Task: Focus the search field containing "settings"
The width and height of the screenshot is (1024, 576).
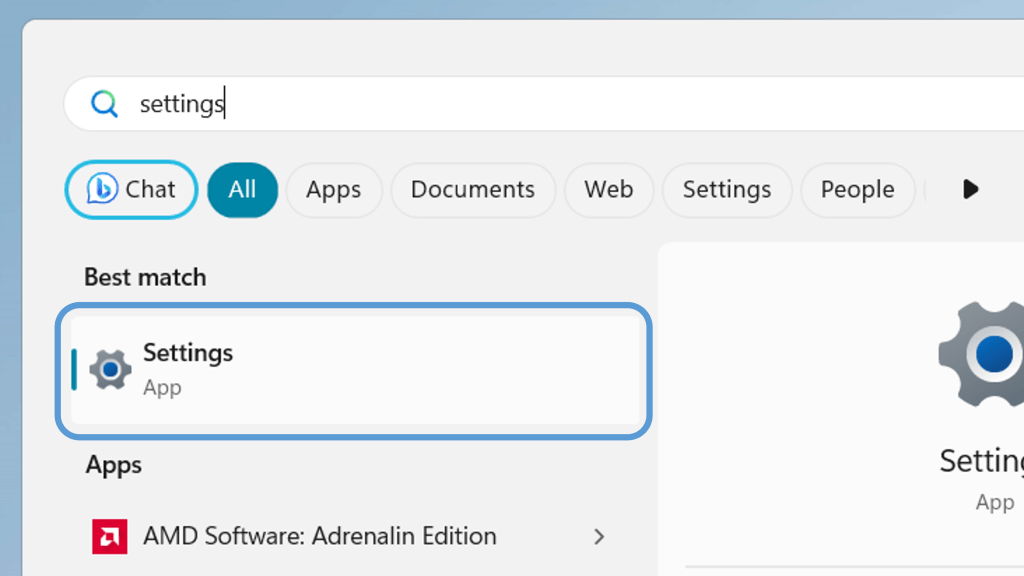Action: [x=500, y=104]
